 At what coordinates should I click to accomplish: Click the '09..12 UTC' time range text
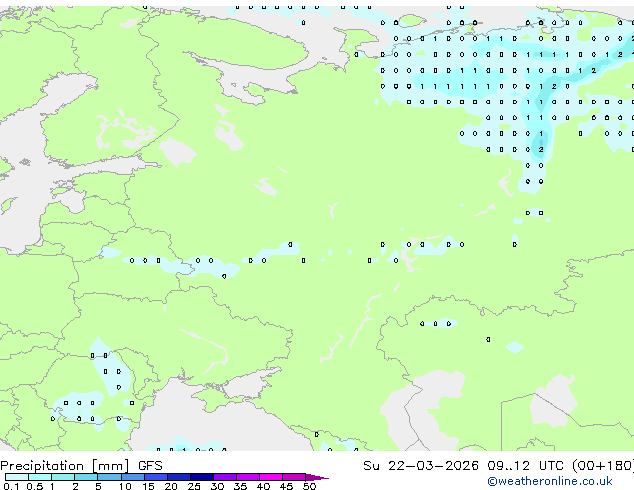[x=525, y=466]
